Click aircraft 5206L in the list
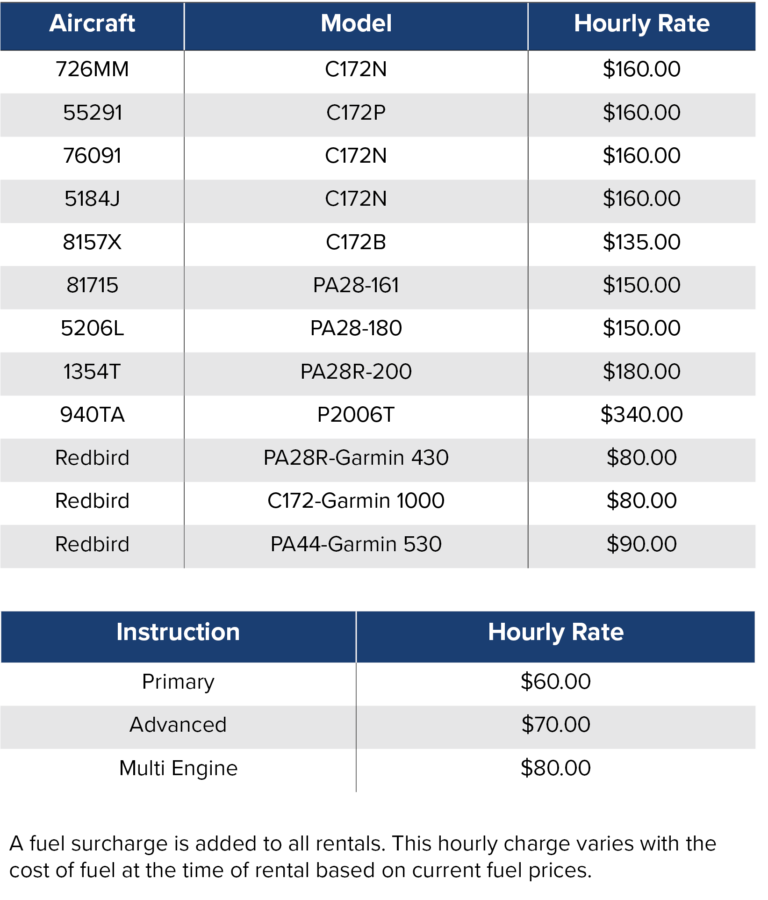Screen dimensions: 768x900 click(92, 328)
